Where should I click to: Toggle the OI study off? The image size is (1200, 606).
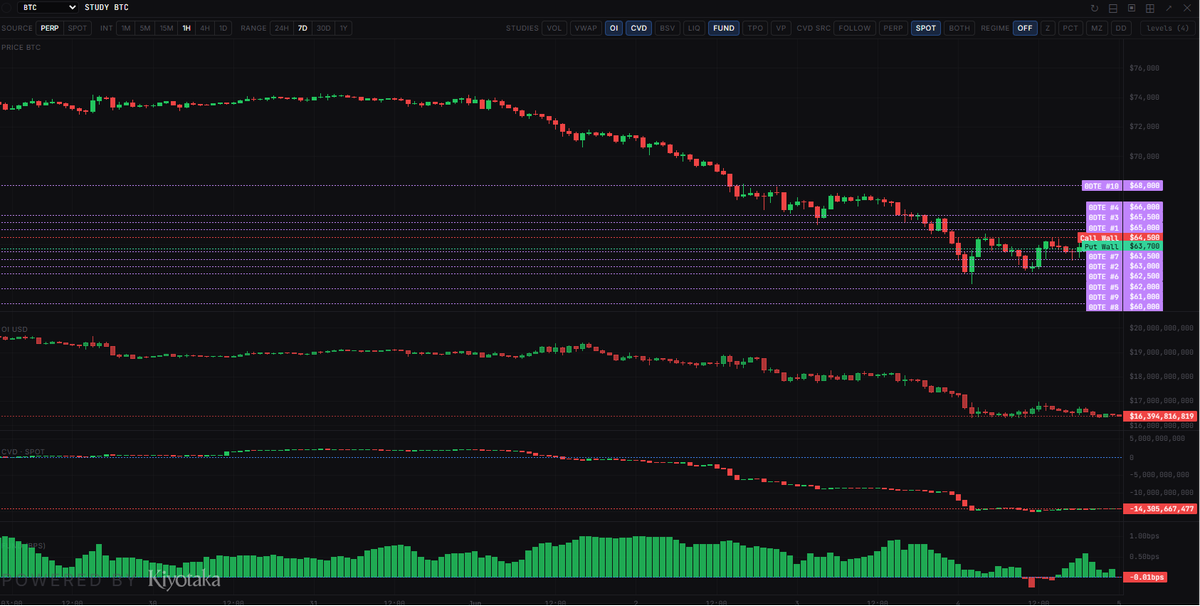pos(613,28)
